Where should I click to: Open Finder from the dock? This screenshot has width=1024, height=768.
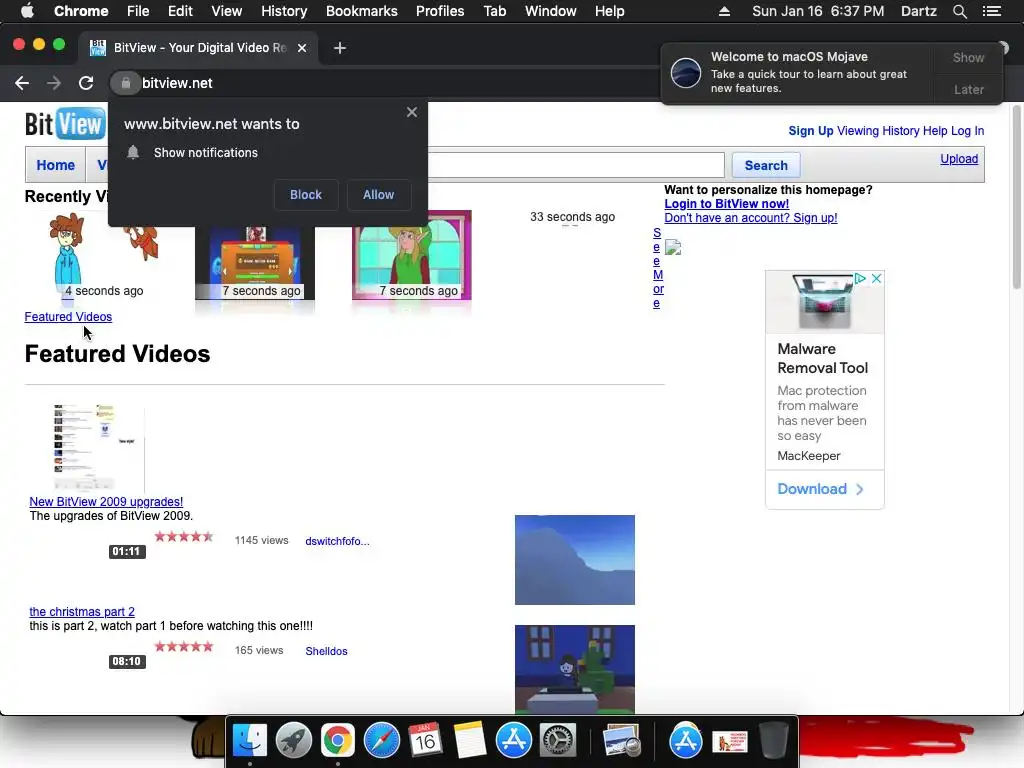[x=250, y=741]
